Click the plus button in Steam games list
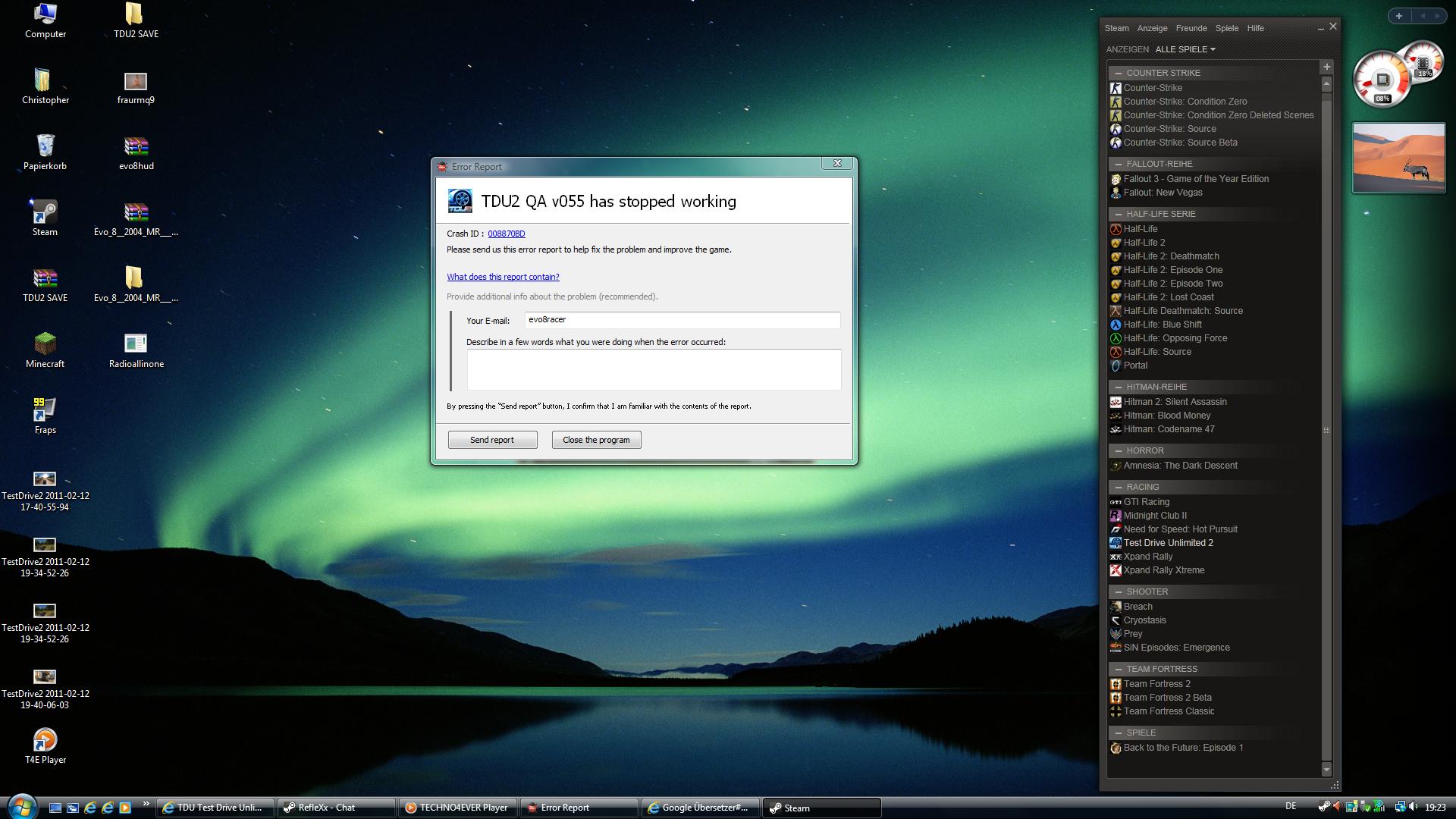 click(1326, 67)
